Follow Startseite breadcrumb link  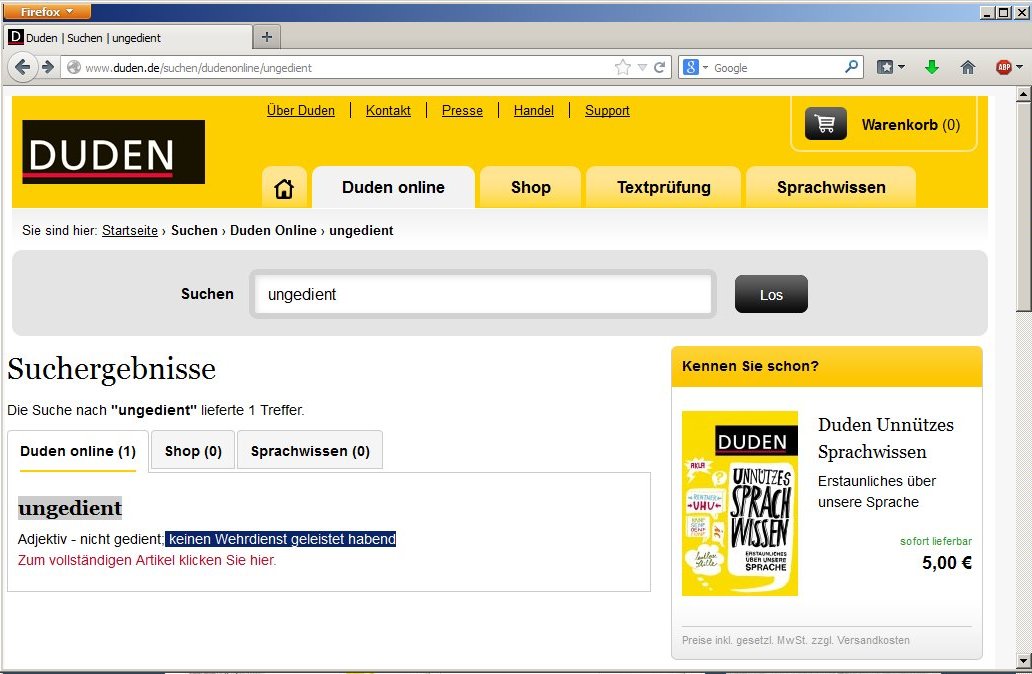[x=130, y=230]
